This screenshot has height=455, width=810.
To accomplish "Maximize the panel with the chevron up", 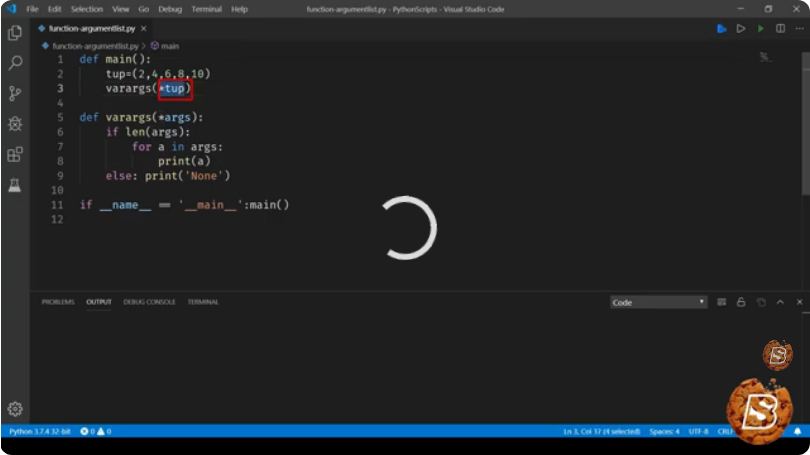I will pos(780,302).
